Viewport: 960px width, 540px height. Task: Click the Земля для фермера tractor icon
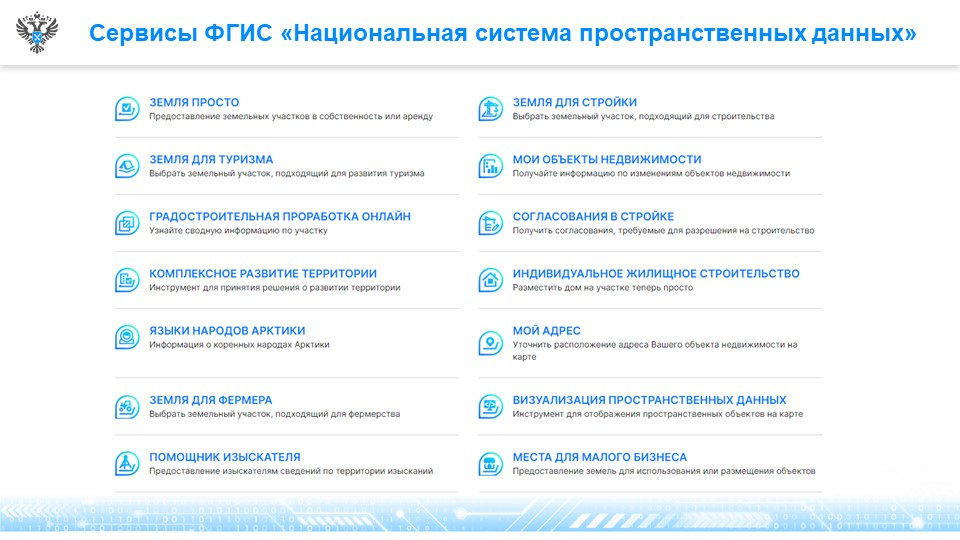click(127, 407)
